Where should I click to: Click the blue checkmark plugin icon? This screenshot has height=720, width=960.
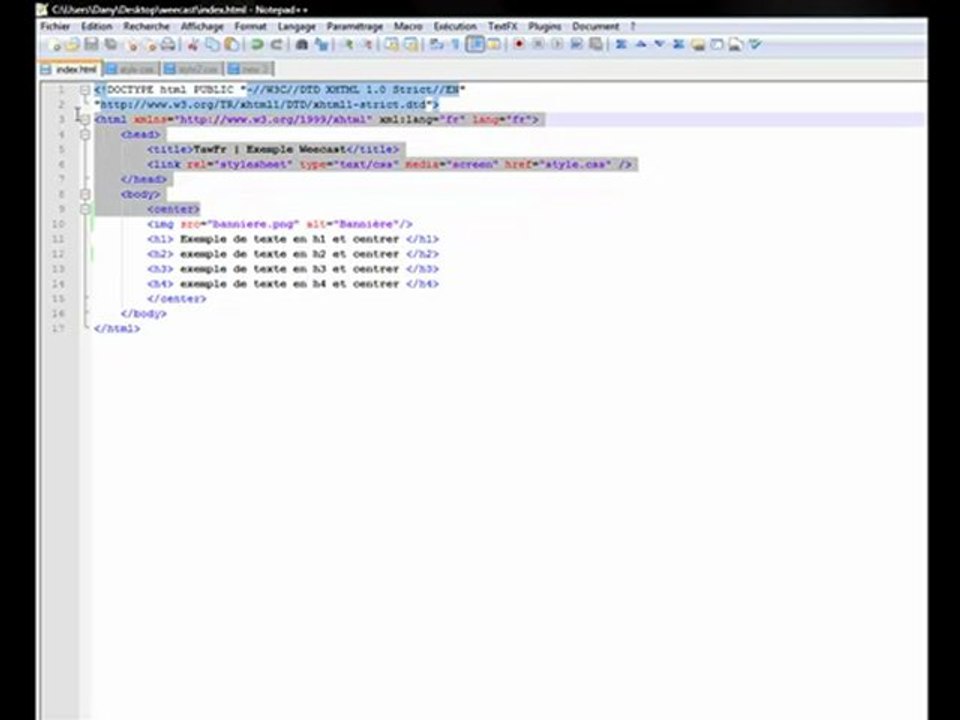pos(755,45)
